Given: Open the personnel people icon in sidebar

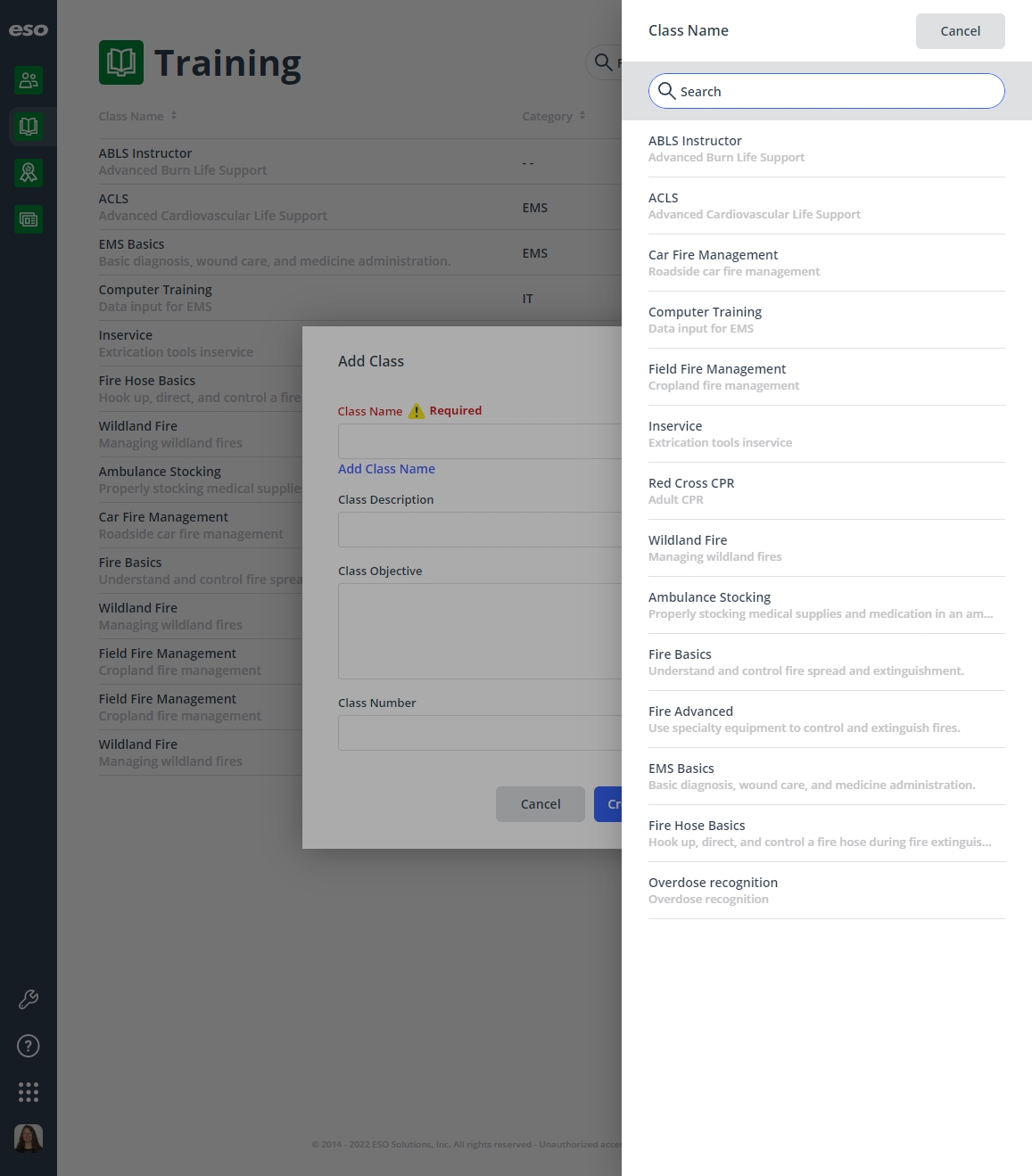Looking at the screenshot, I should [x=29, y=80].
